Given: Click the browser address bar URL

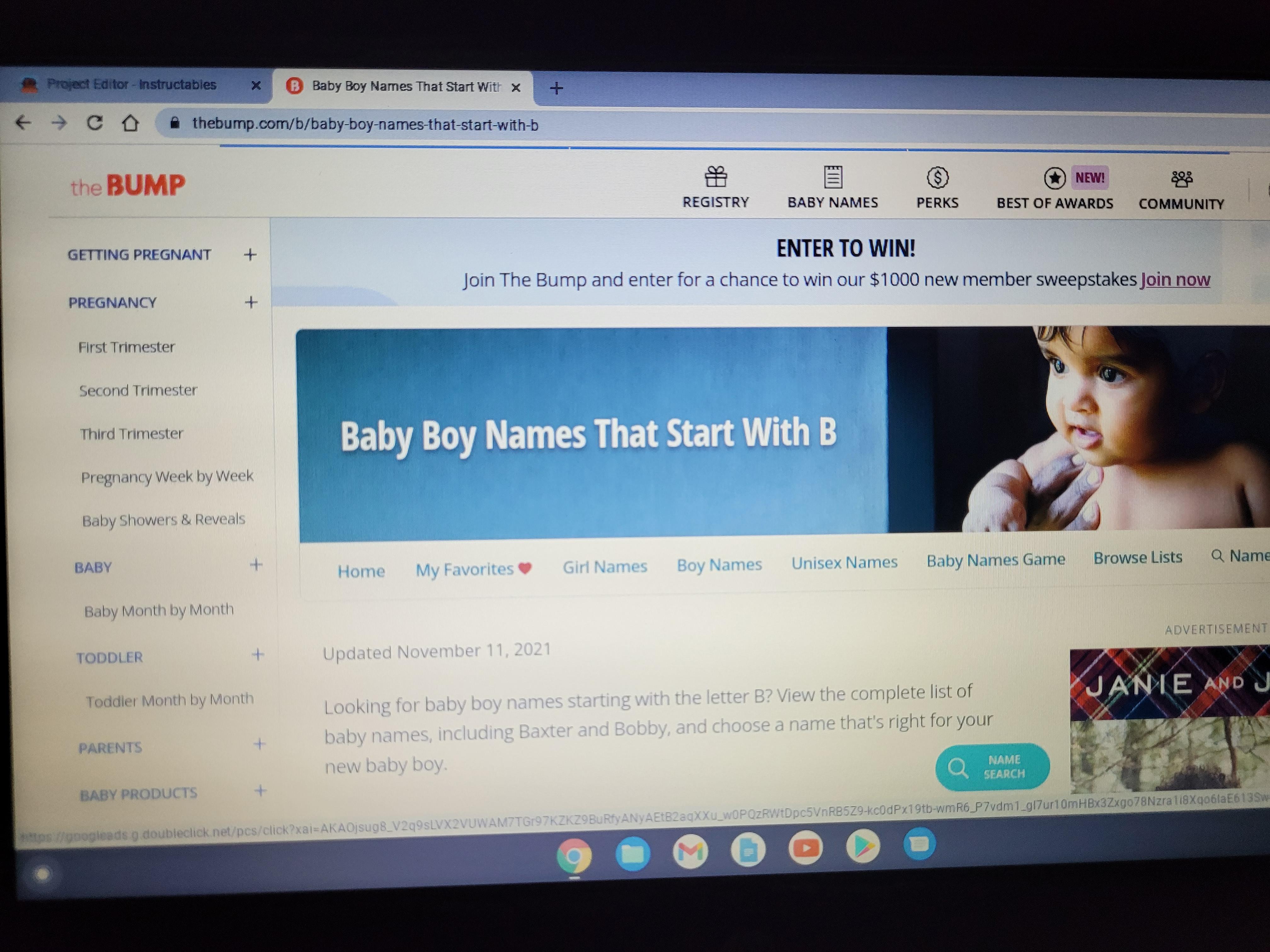Looking at the screenshot, I should tap(365, 125).
